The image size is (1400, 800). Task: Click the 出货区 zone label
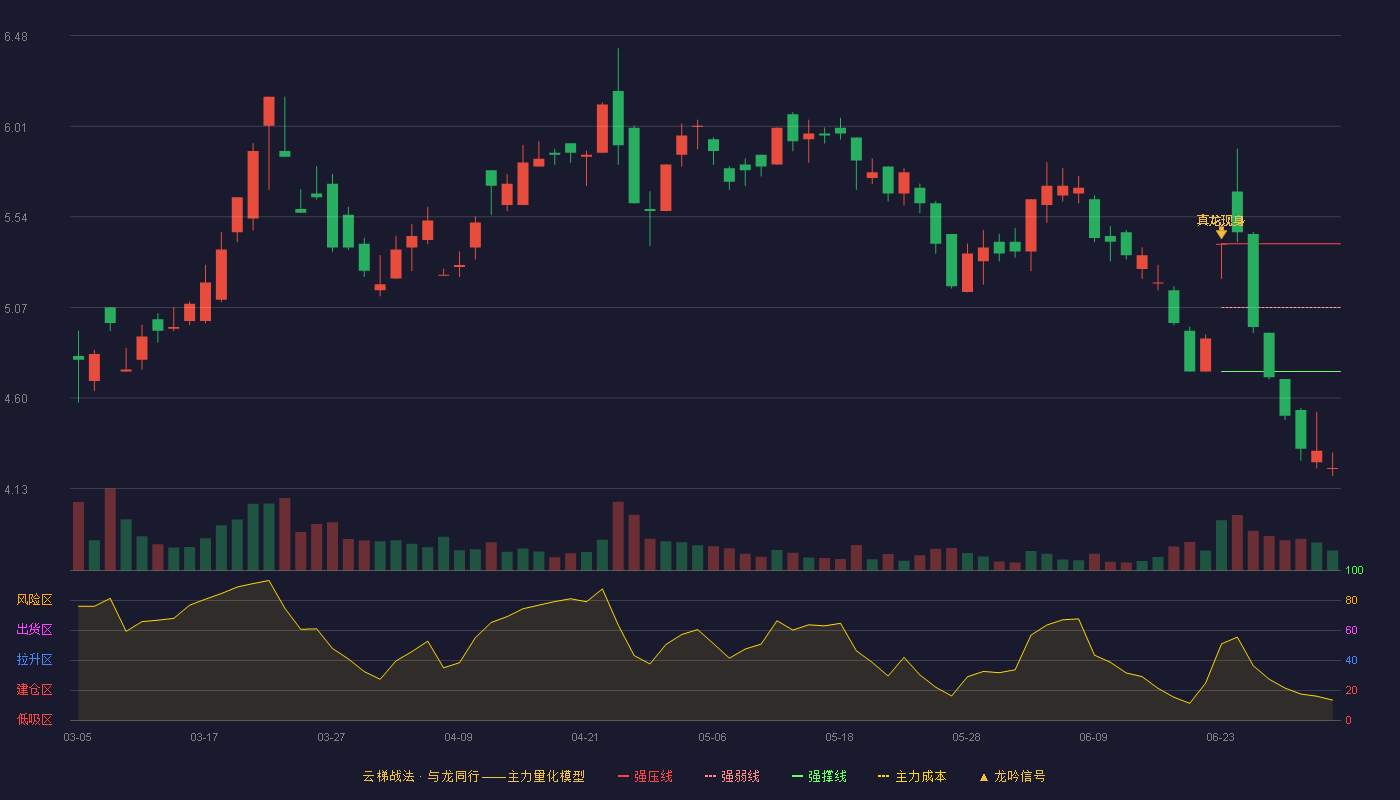(34, 630)
